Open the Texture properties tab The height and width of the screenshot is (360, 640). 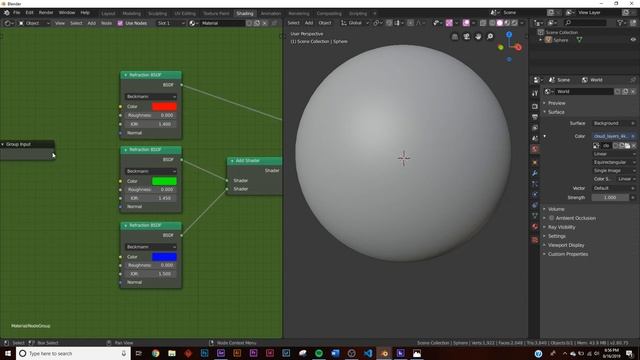pyautogui.click(x=535, y=240)
